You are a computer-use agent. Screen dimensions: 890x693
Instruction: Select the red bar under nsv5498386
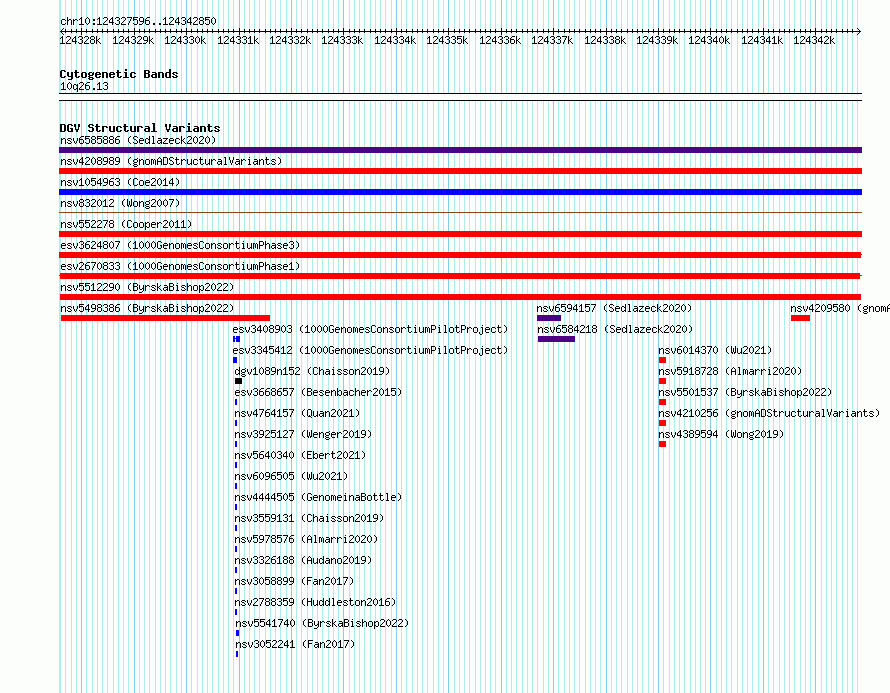165,318
